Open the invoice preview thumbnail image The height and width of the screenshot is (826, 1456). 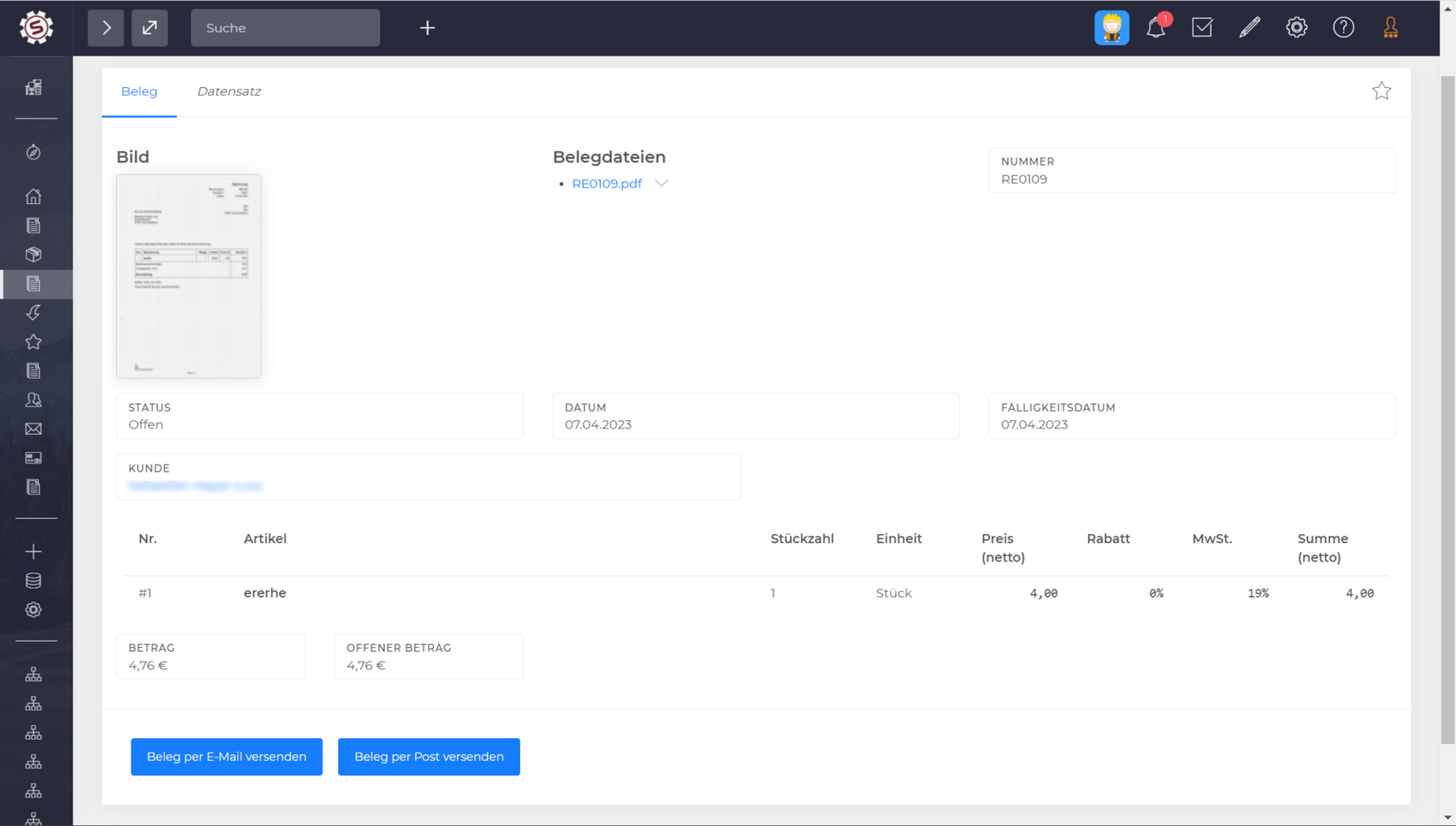189,276
